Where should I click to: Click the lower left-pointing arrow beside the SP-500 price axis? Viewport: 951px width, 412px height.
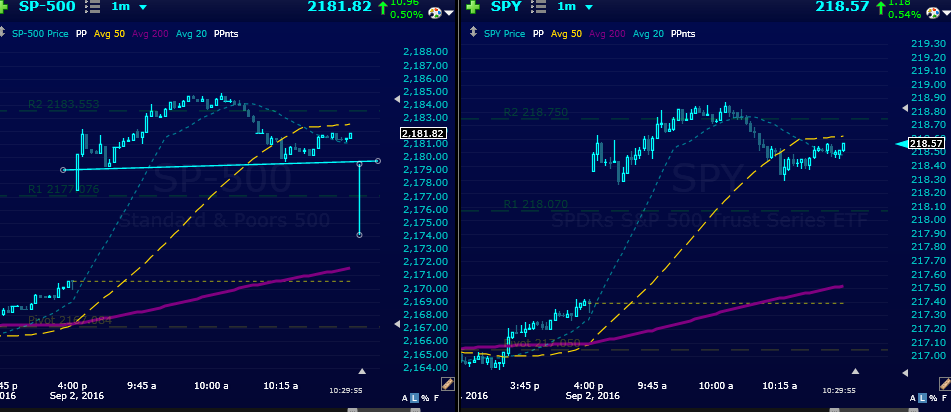(x=397, y=325)
